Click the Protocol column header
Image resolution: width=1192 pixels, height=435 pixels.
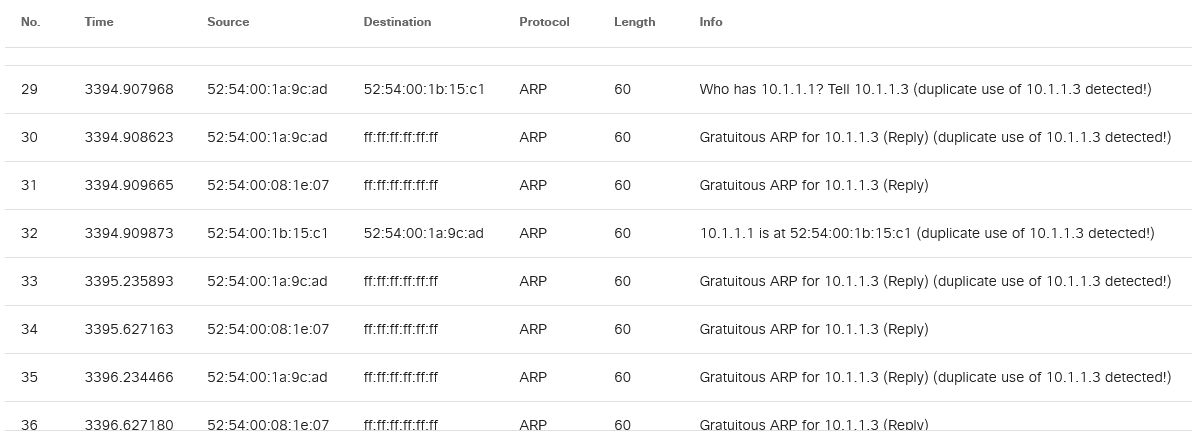(544, 22)
